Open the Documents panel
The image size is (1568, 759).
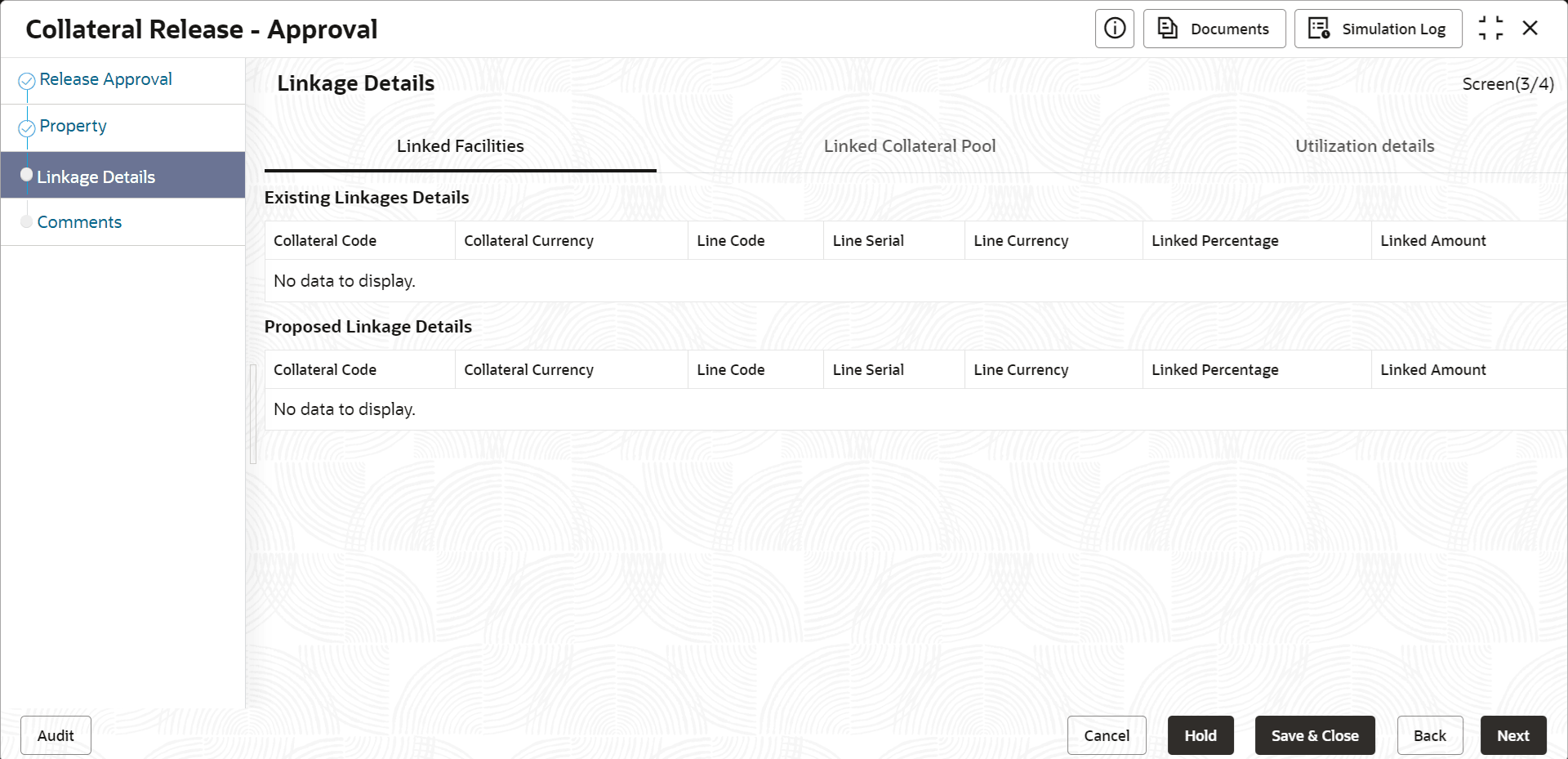(x=1214, y=29)
